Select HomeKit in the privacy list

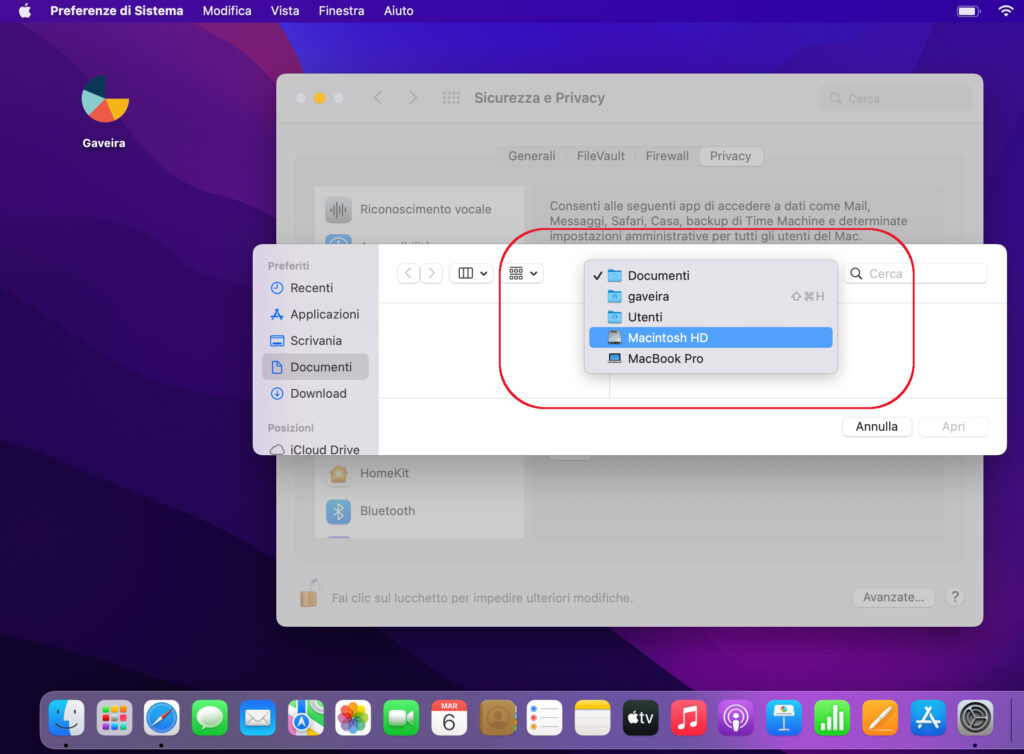pyautogui.click(x=419, y=473)
